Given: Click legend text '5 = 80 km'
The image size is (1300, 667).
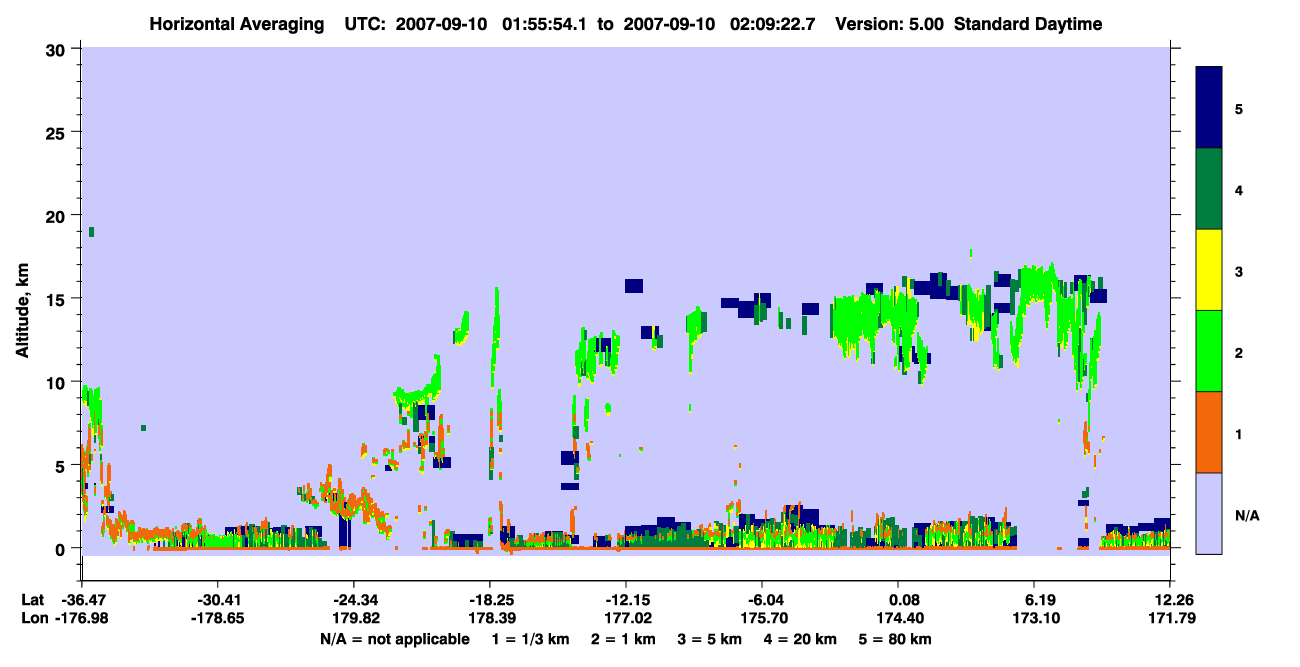Looking at the screenshot, I should click(x=897, y=639).
